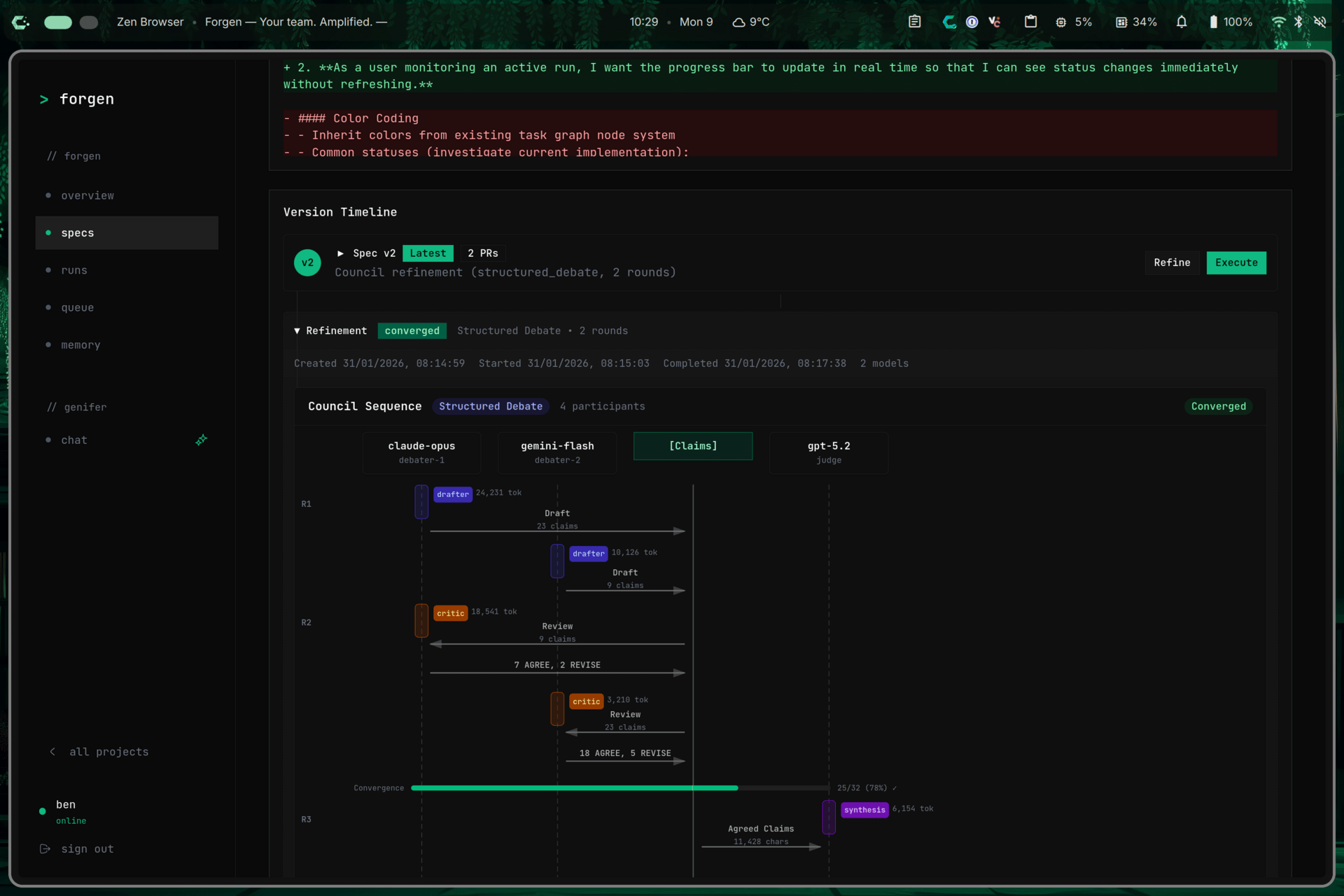Click the muted volume icon
1344x896 pixels.
point(1319,22)
